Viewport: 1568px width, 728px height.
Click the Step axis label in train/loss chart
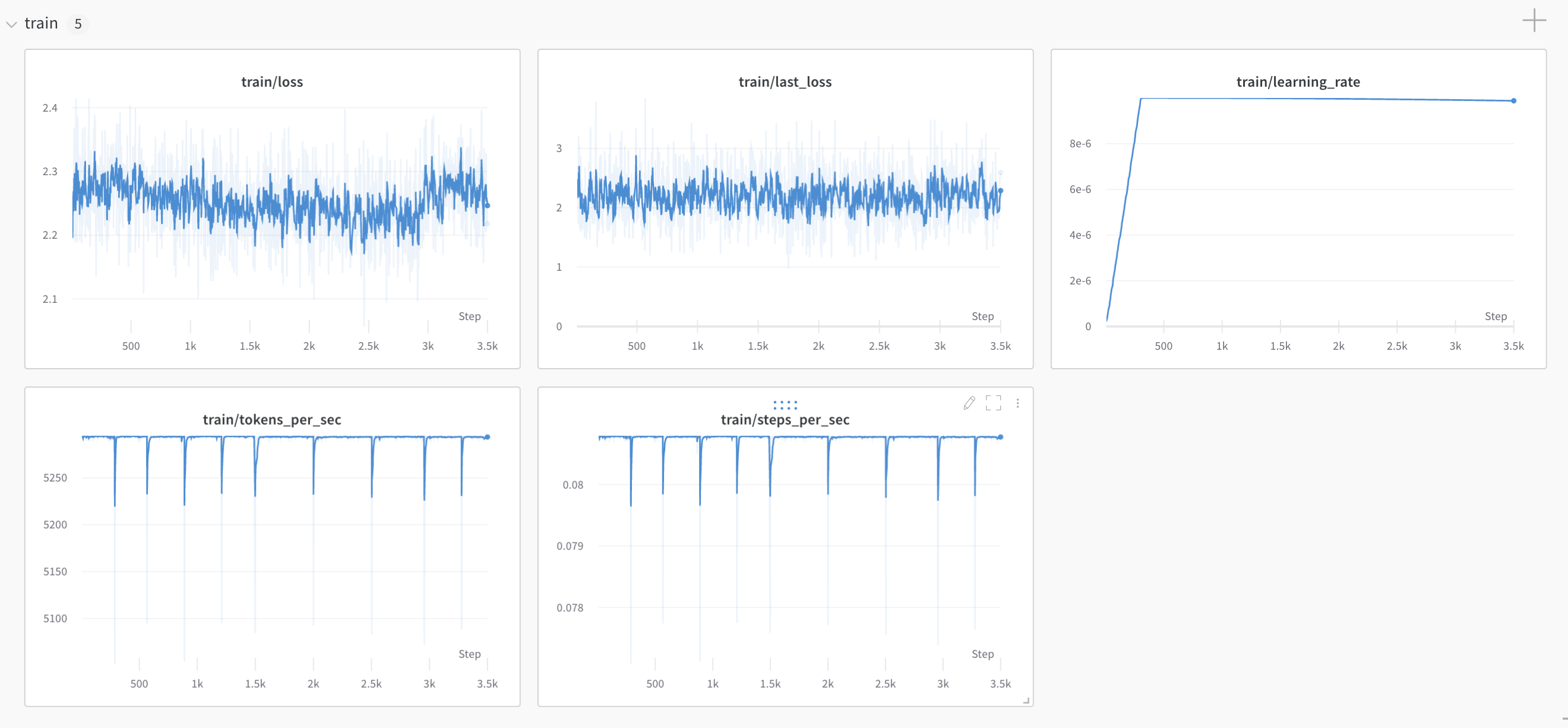[x=469, y=316]
